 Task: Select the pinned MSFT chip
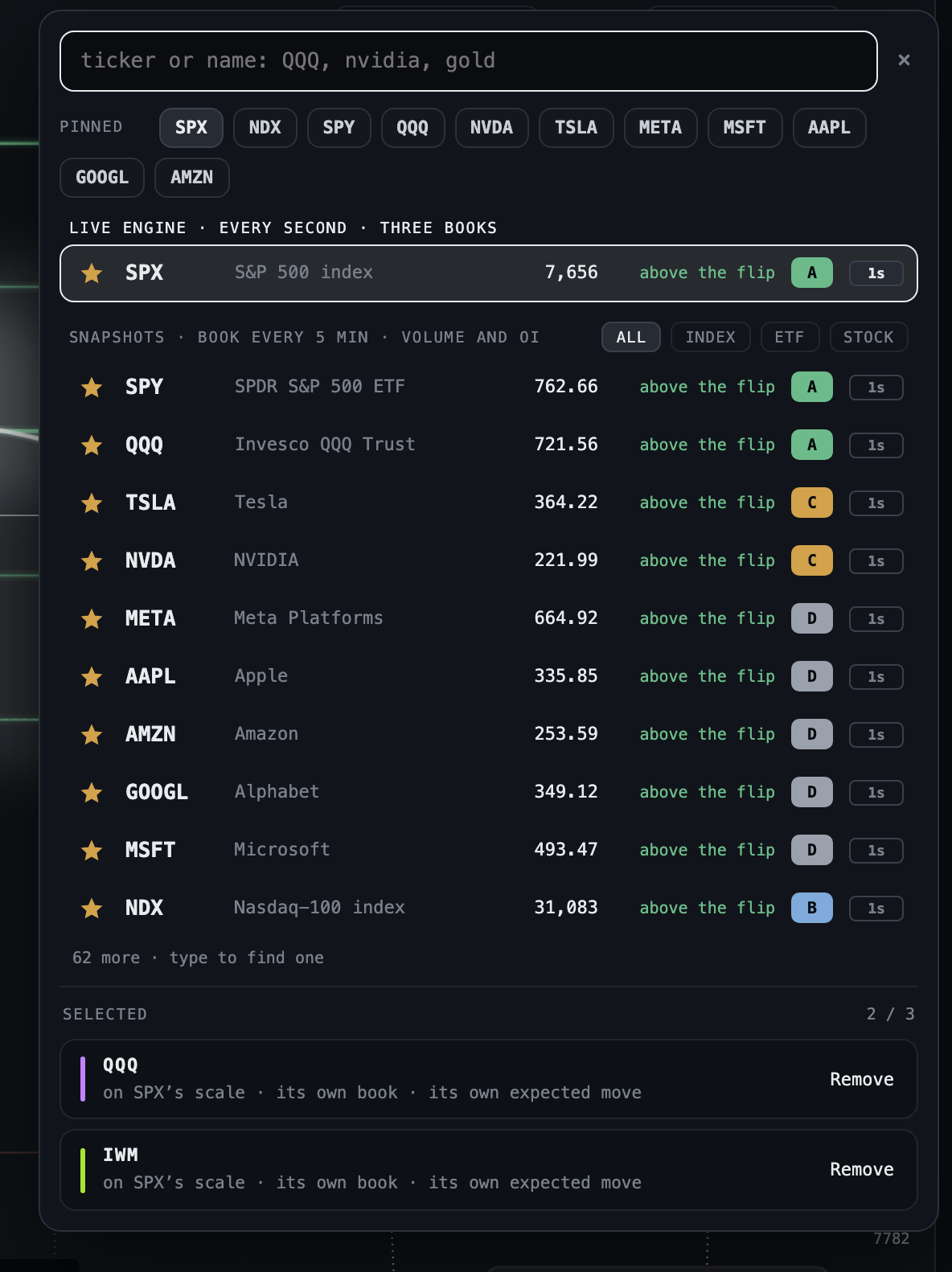(745, 128)
